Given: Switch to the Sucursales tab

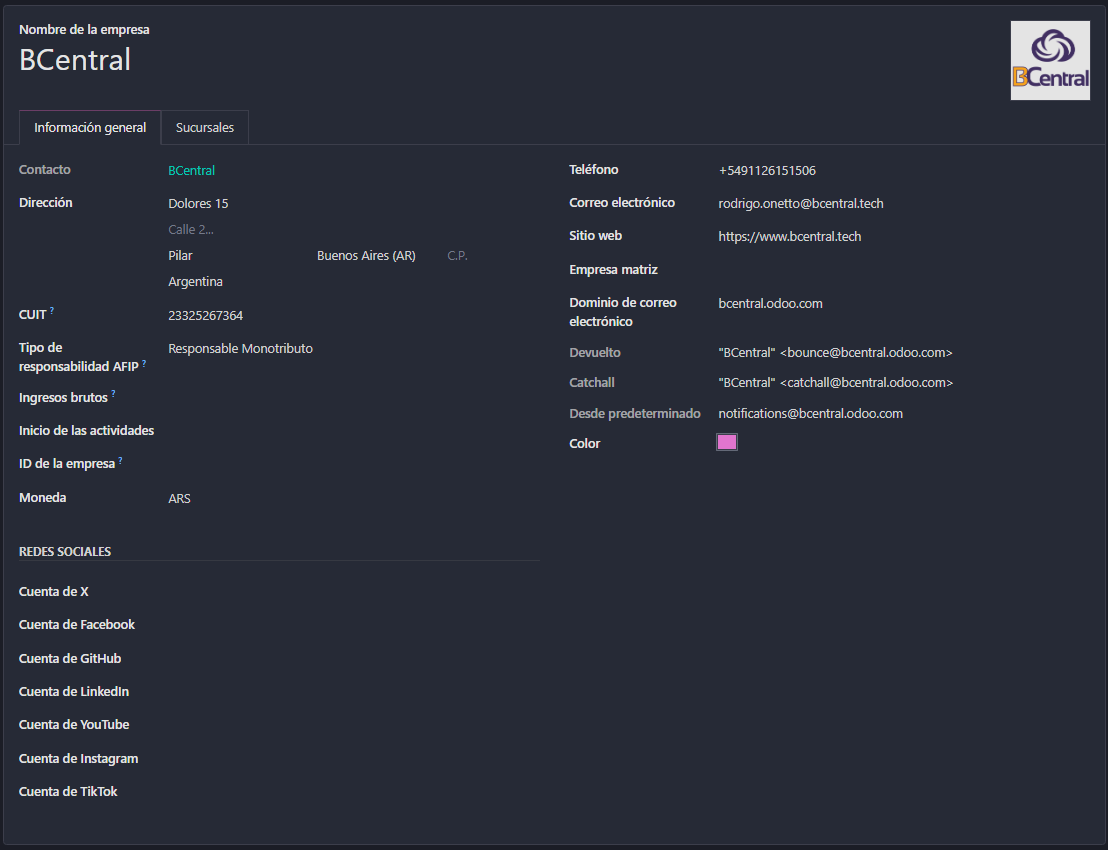Looking at the screenshot, I should [205, 128].
